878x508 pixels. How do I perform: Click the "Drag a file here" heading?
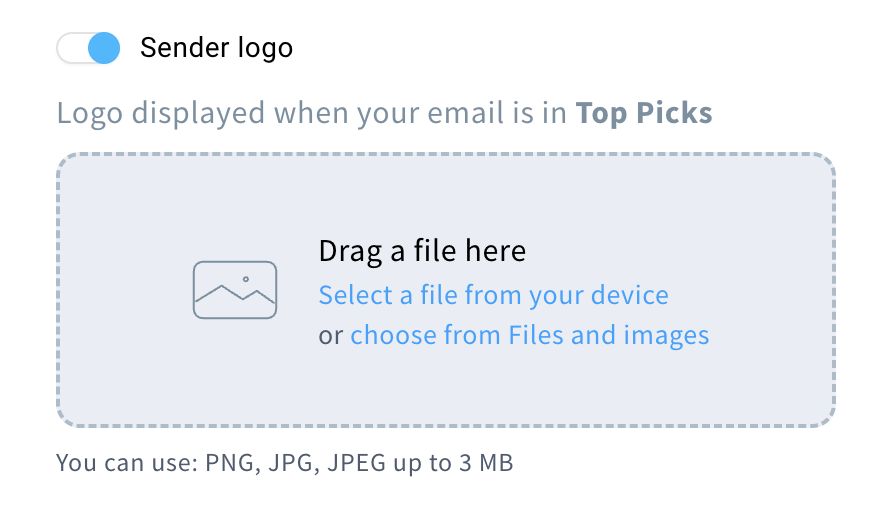422,250
